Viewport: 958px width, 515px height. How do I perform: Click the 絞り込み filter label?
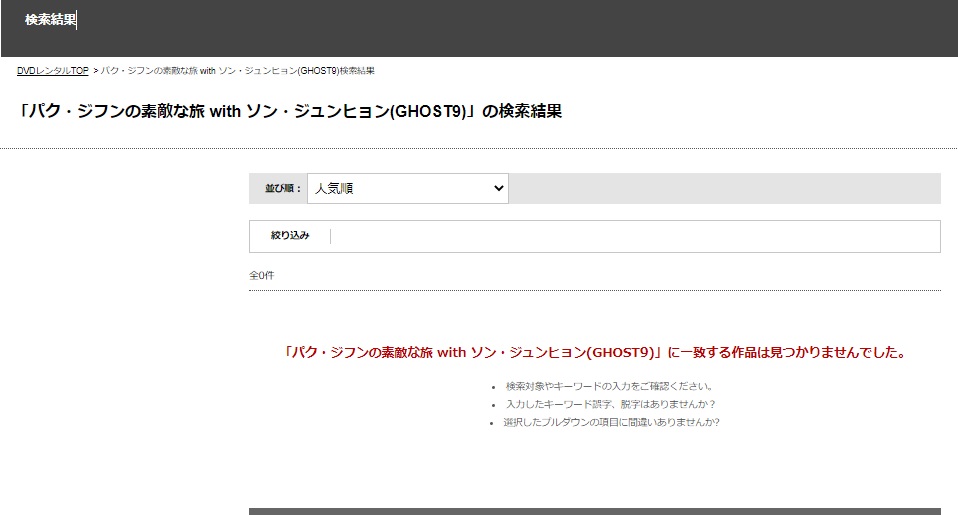click(290, 235)
